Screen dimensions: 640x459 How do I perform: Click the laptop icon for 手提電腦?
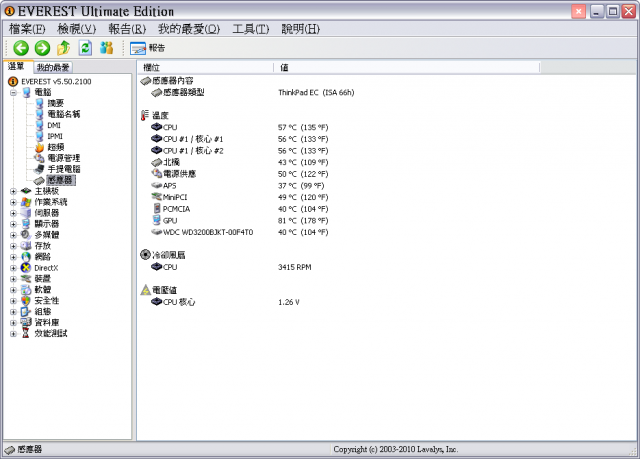39,169
